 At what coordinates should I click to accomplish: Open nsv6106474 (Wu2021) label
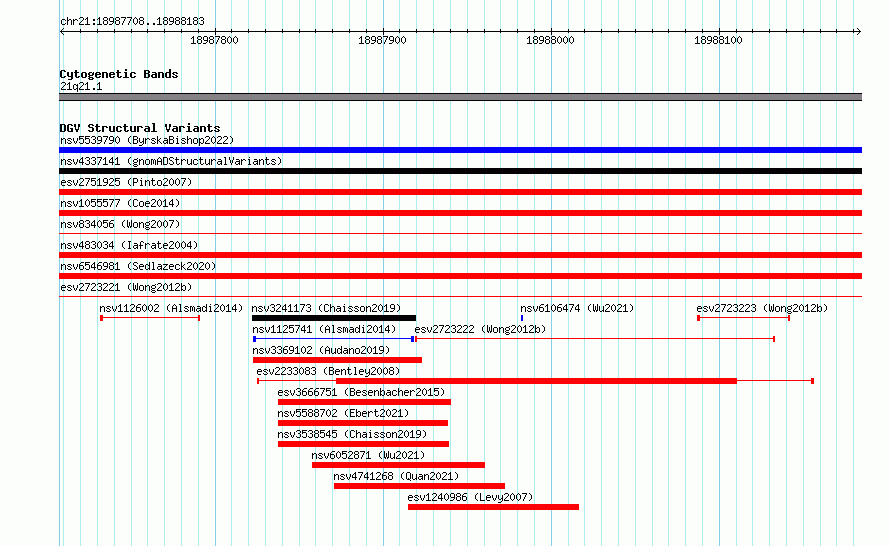(577, 308)
